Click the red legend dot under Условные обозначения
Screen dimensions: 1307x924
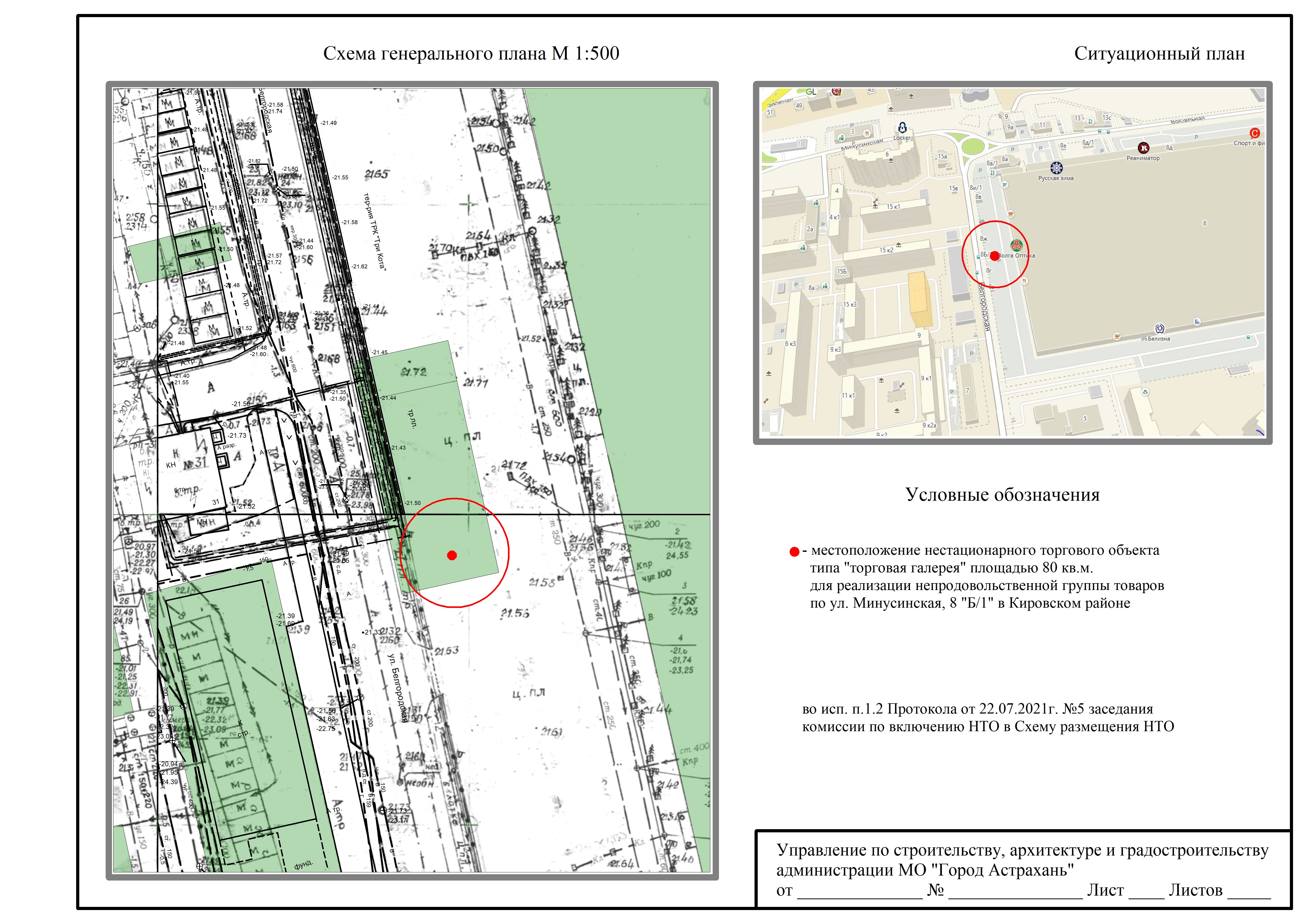click(x=794, y=551)
